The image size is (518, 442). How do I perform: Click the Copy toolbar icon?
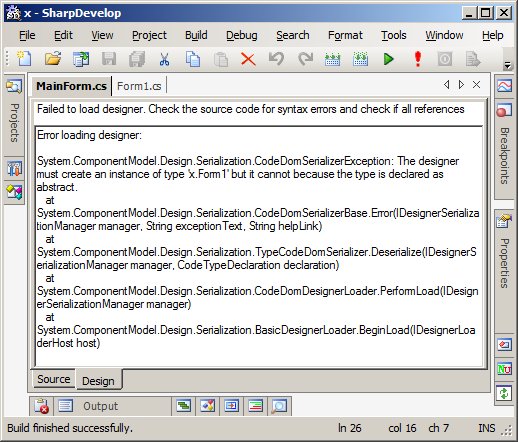[193, 59]
